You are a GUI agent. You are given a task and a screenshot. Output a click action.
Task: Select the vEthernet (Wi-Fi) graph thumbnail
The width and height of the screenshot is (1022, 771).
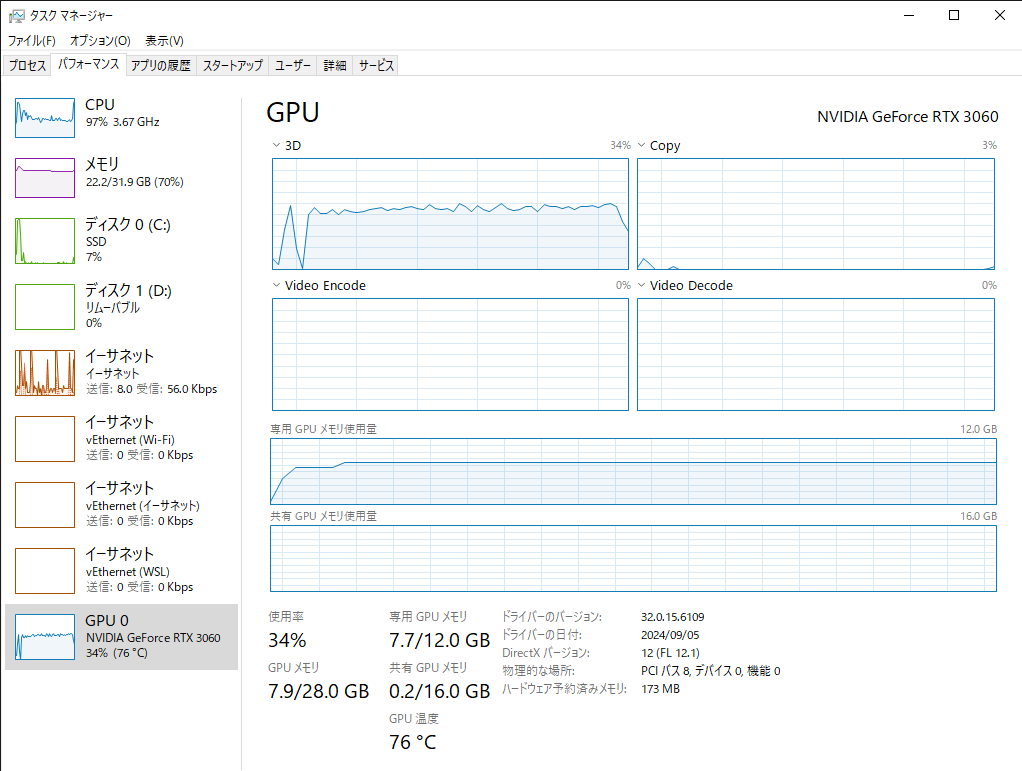pyautogui.click(x=45, y=439)
